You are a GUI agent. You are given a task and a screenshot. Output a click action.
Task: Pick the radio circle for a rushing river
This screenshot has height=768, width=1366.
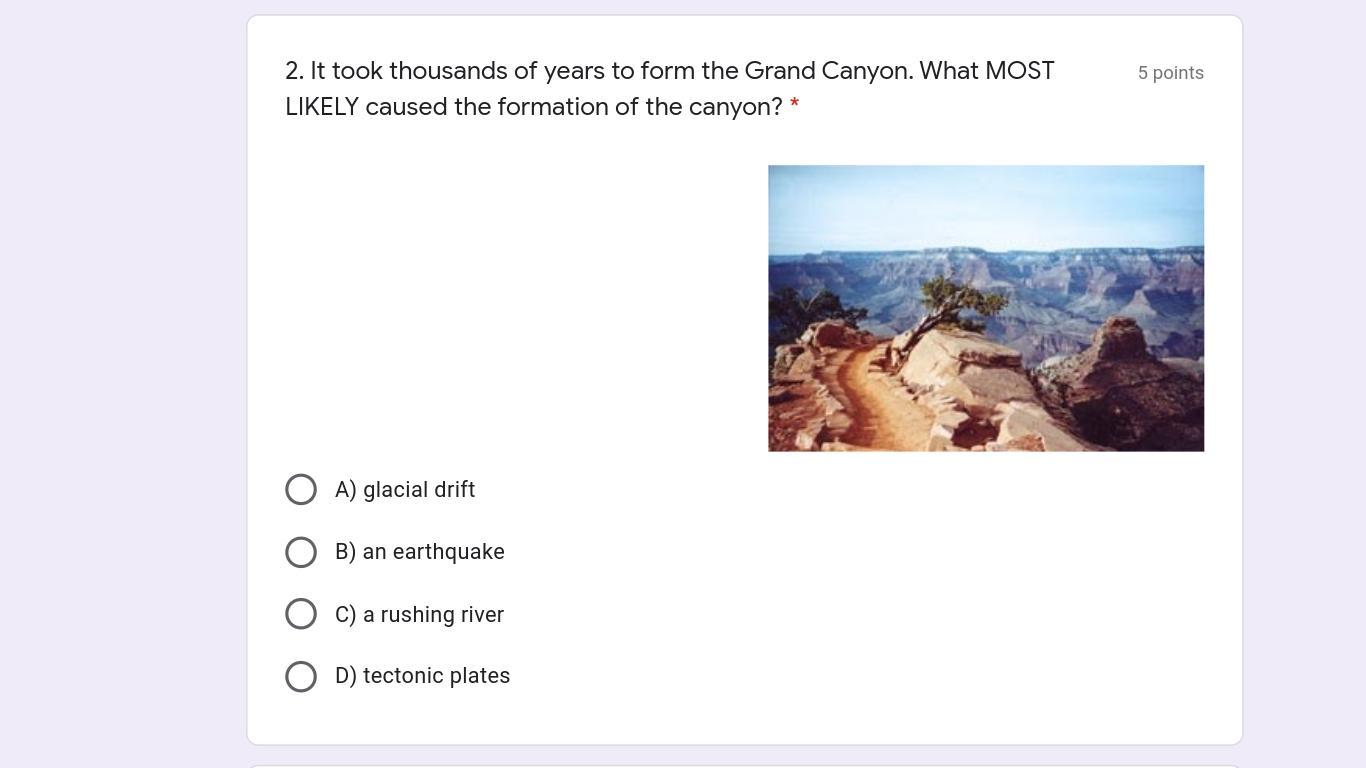[x=301, y=614]
